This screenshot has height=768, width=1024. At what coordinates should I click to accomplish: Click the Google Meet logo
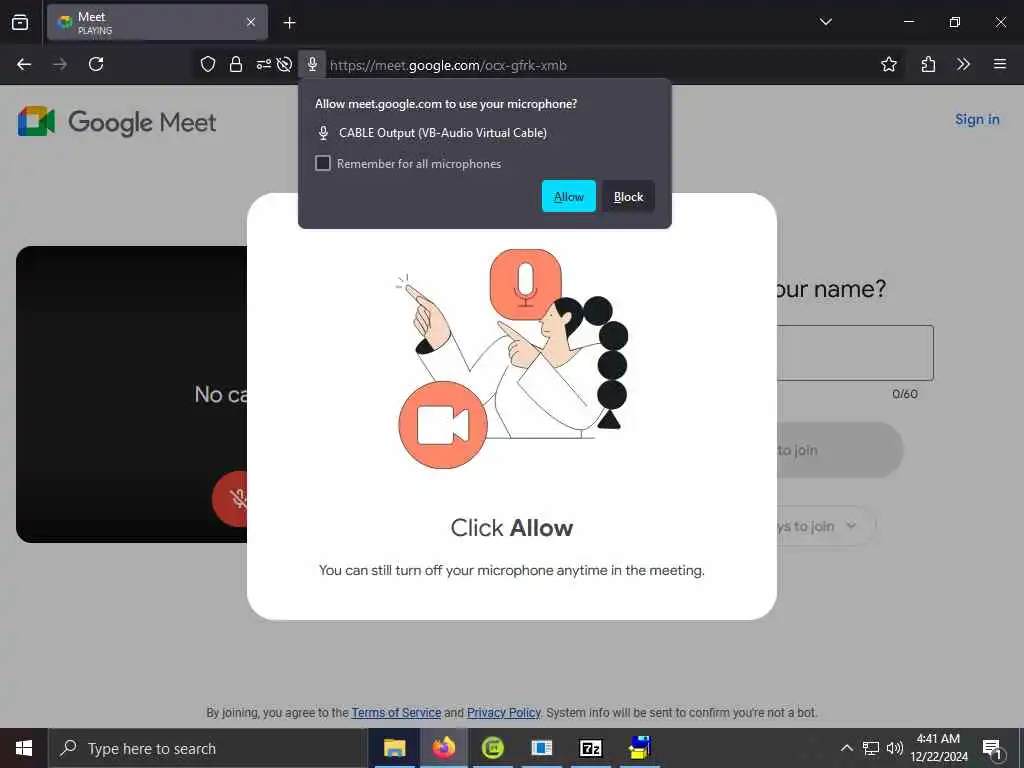[117, 121]
